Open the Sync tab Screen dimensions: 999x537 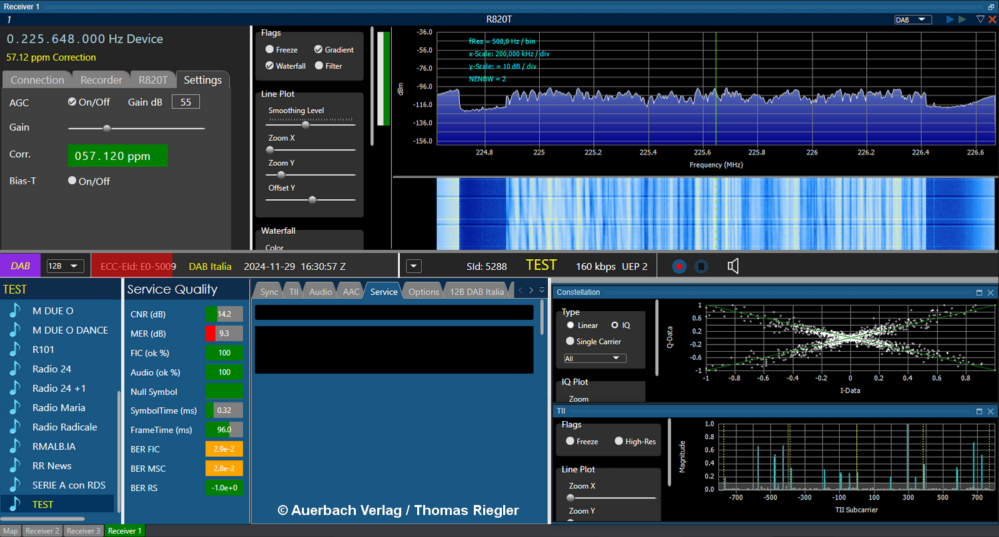tap(269, 292)
